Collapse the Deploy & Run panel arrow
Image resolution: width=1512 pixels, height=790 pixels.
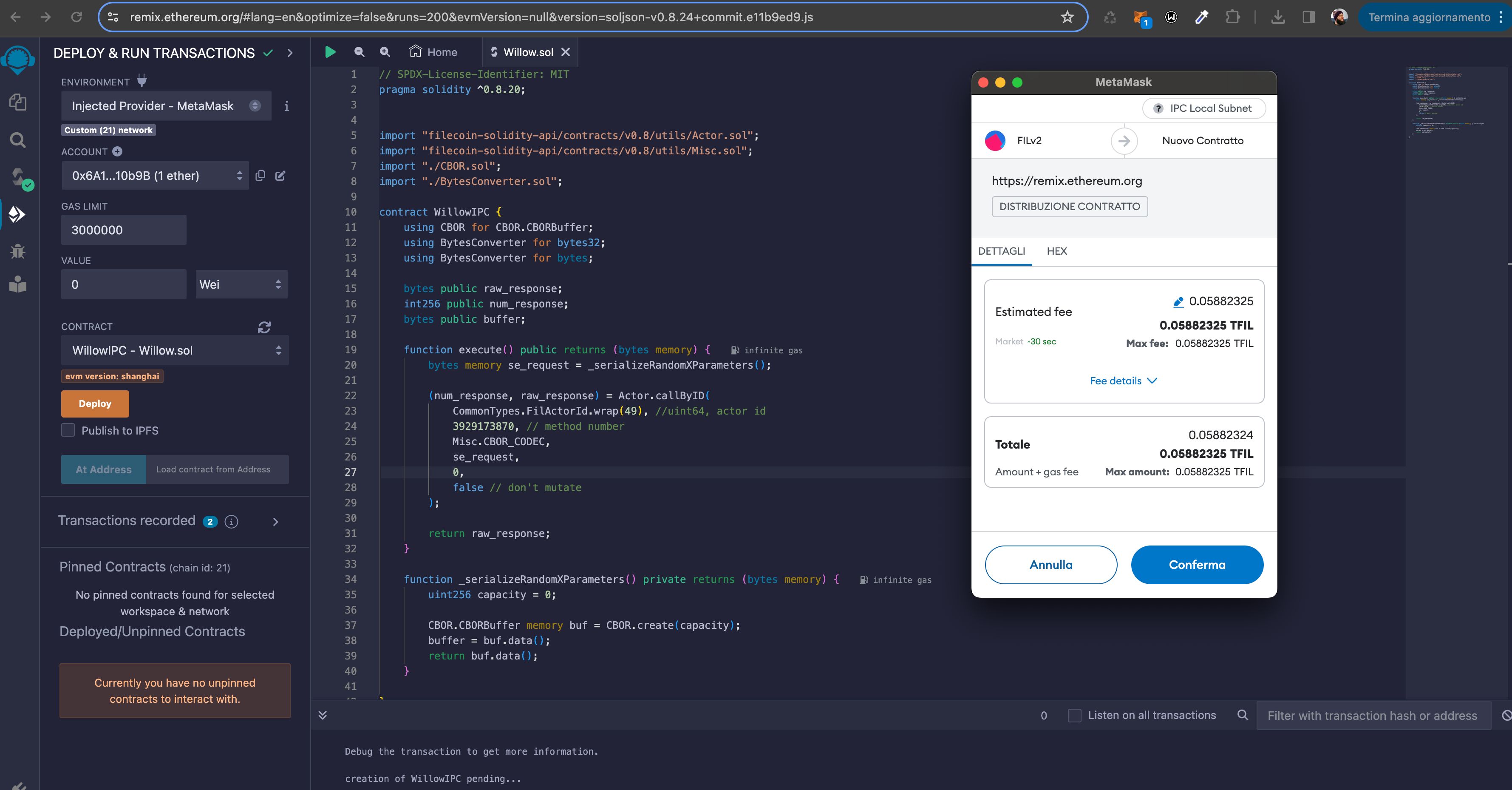pos(290,53)
